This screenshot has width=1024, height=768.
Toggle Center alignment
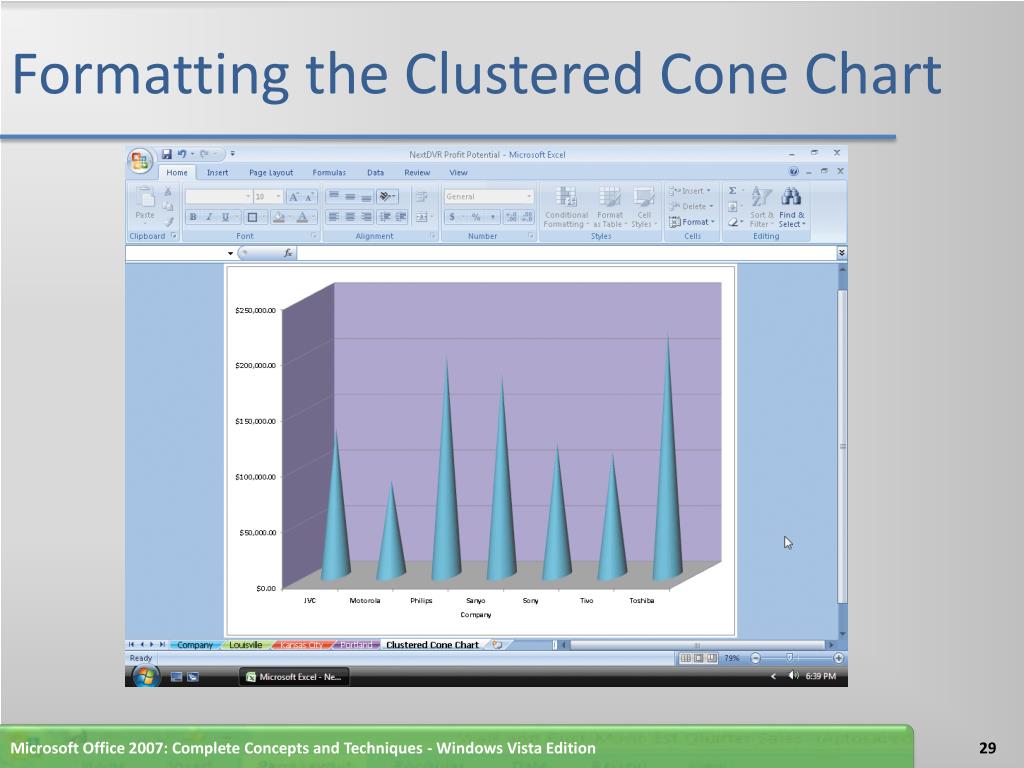[350, 217]
